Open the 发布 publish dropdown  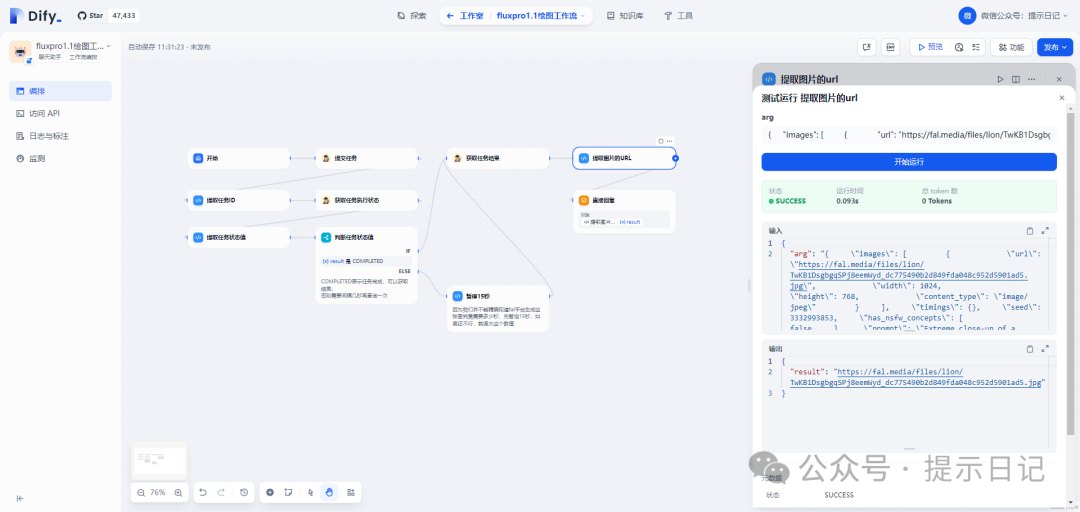tap(1054, 47)
